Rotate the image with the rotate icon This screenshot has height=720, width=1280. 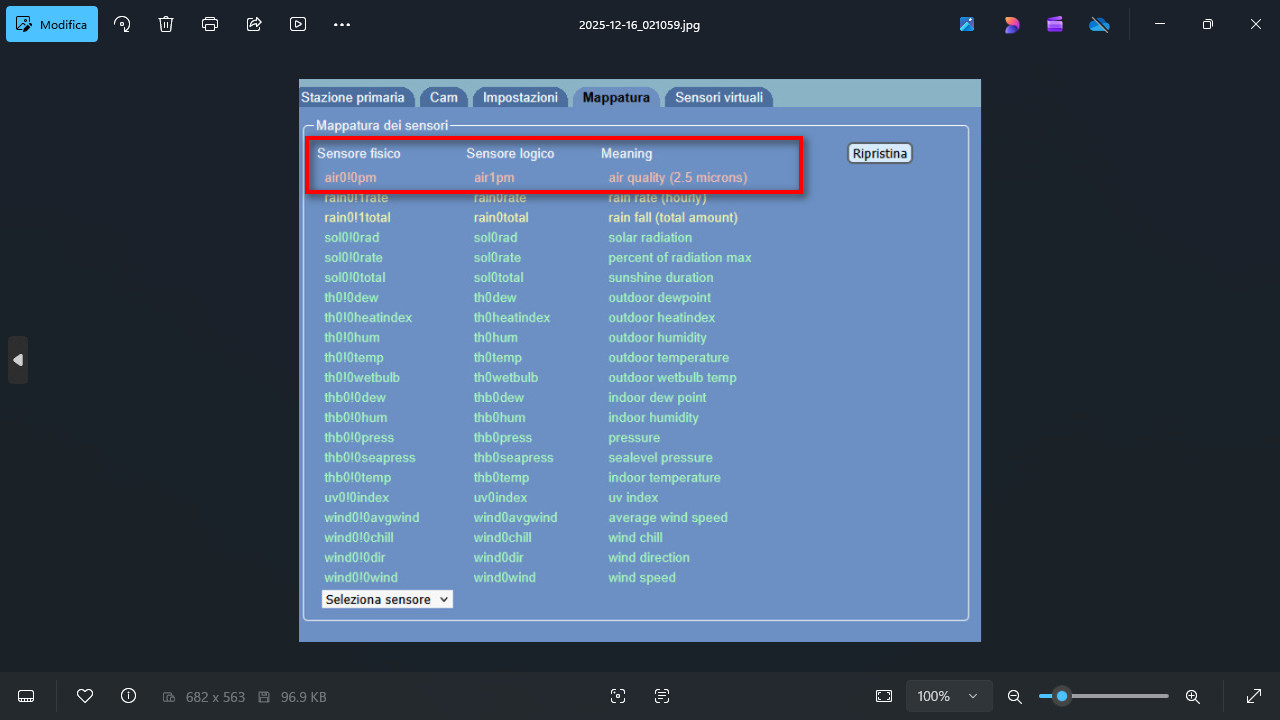pos(122,24)
